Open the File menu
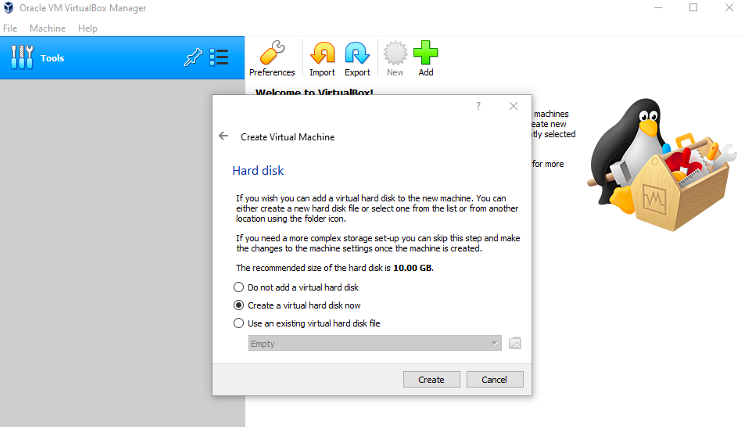This screenshot has height=427, width=749. coord(10,29)
